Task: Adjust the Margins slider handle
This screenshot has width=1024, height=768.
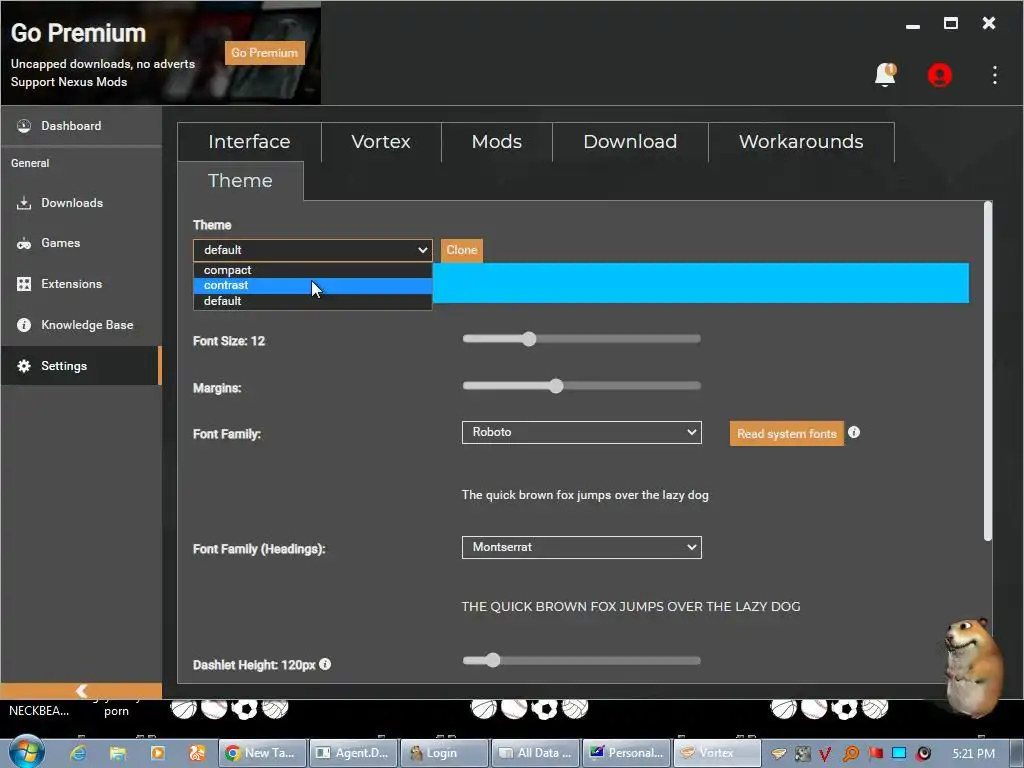Action: tap(556, 386)
